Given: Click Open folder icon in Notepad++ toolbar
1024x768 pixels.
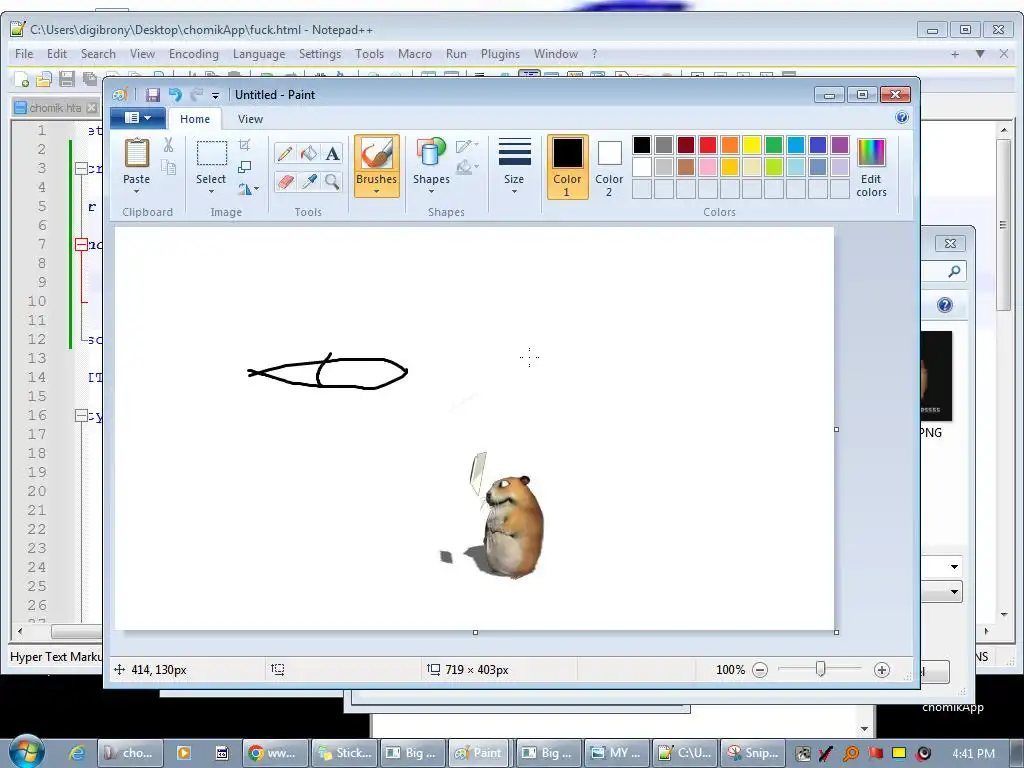Looking at the screenshot, I should [x=44, y=80].
